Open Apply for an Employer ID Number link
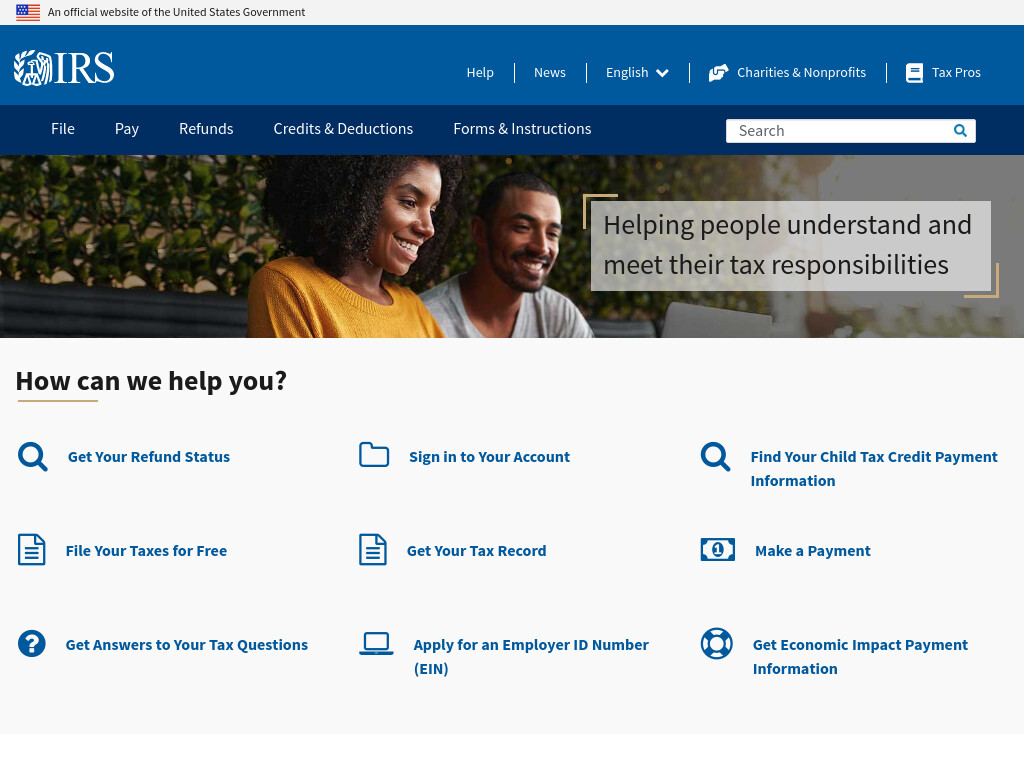This screenshot has width=1024, height=768. click(531, 656)
